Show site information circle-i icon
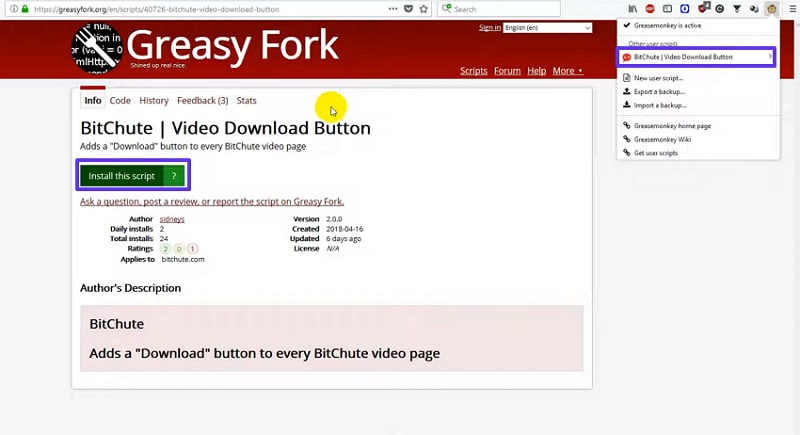 [x=14, y=9]
